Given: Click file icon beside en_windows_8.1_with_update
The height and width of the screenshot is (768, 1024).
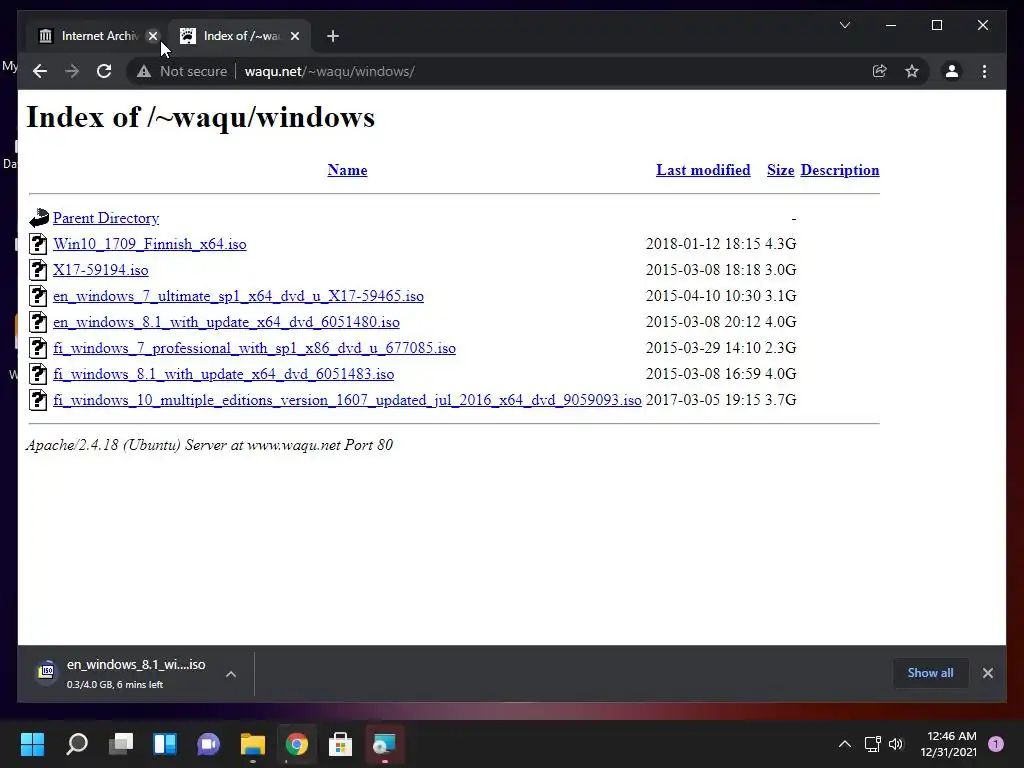Looking at the screenshot, I should [38, 322].
